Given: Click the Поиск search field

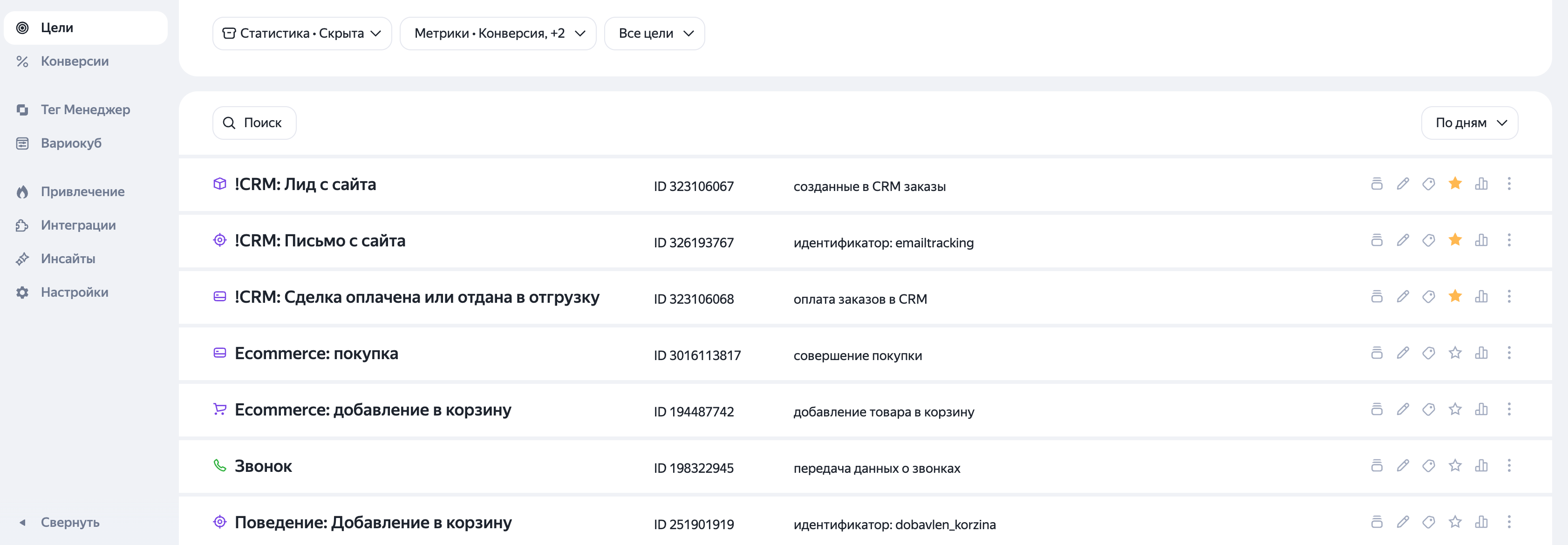Looking at the screenshot, I should [x=254, y=123].
